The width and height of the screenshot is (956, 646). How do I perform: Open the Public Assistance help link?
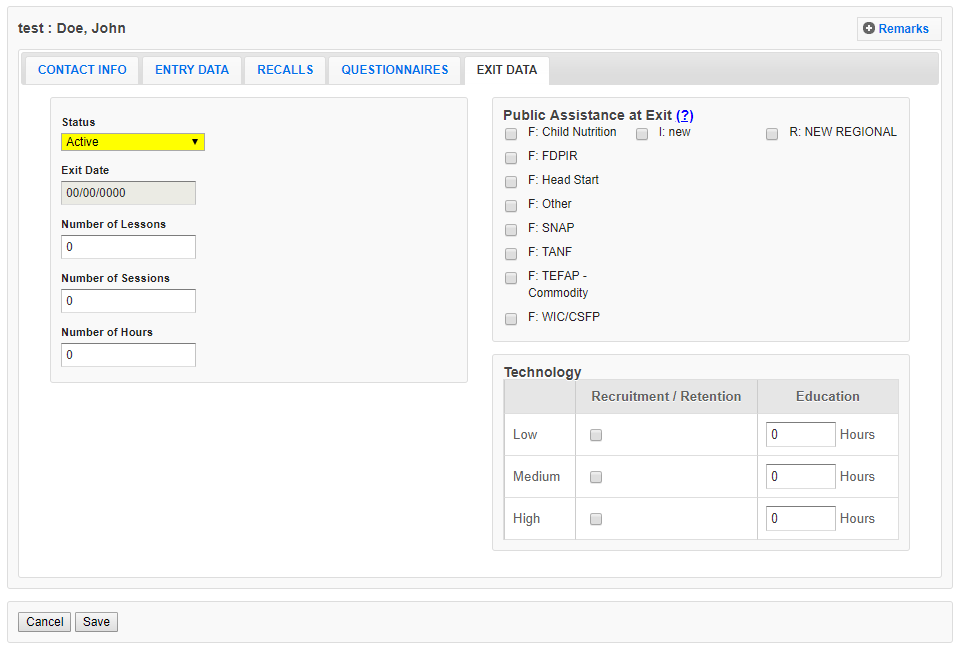click(x=684, y=115)
